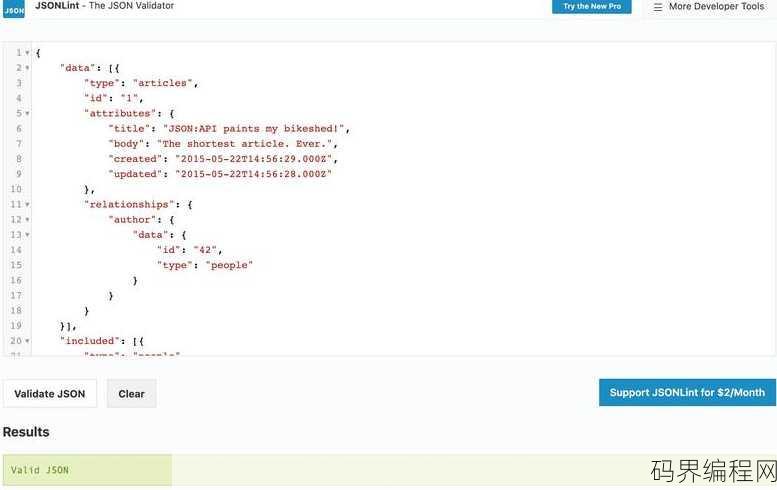Click the "created" timestamp value
Viewport: 777px width, 490px height.
tap(253, 159)
